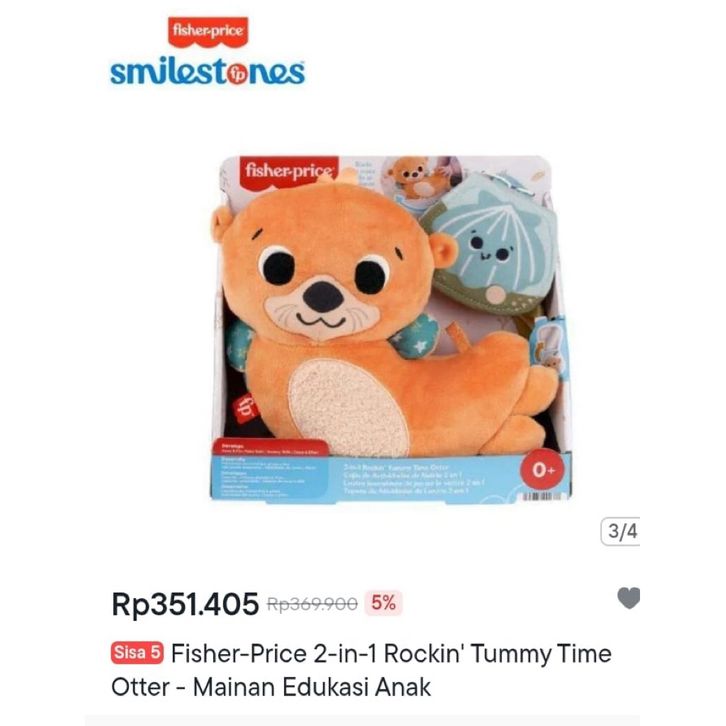Click the fp circle in smilestones logo

[x=237, y=74]
